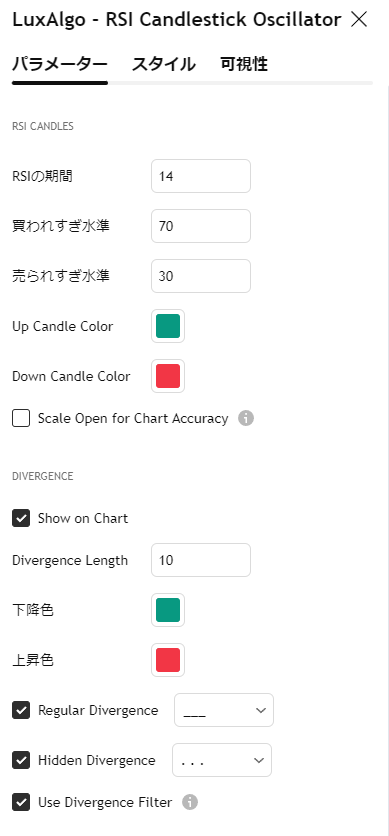389x836 pixels.
Task: Switch to the スタイル tab
Action: tap(164, 65)
